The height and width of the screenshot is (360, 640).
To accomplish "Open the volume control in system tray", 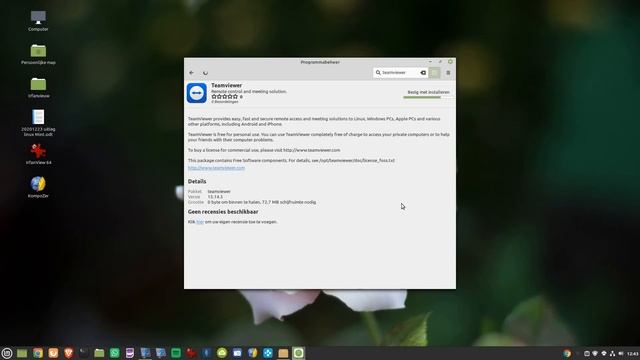I will [621, 353].
